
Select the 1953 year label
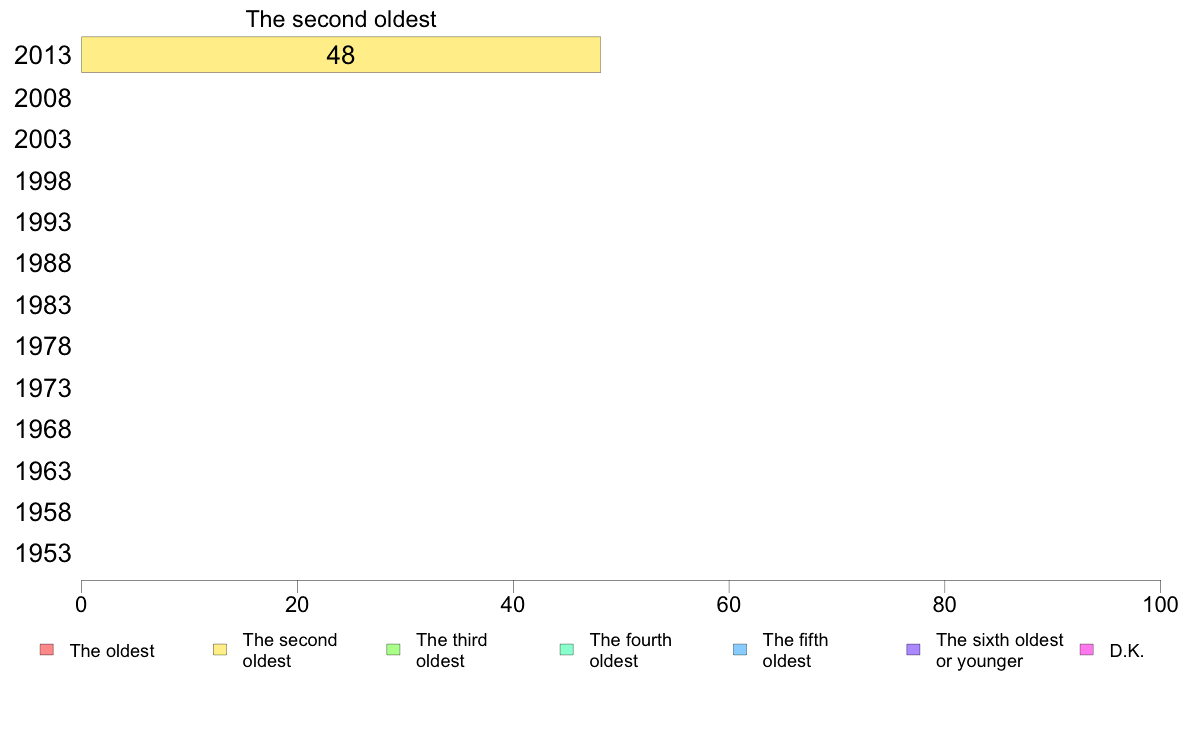coord(43,553)
